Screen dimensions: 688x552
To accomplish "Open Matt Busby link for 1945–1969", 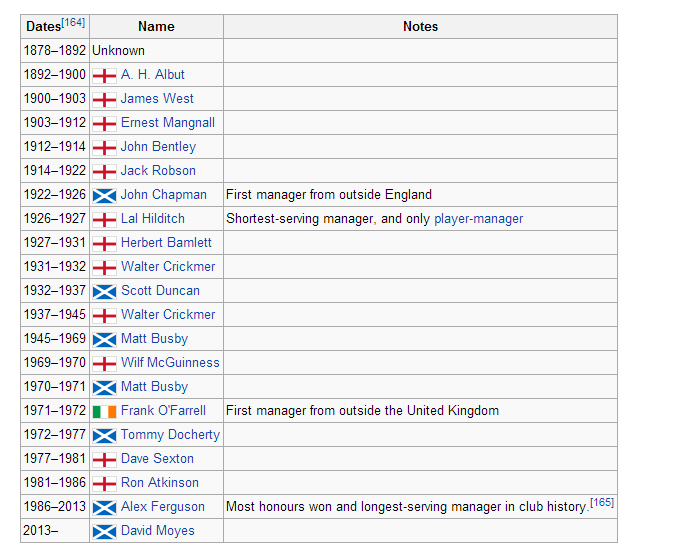I will tap(154, 339).
